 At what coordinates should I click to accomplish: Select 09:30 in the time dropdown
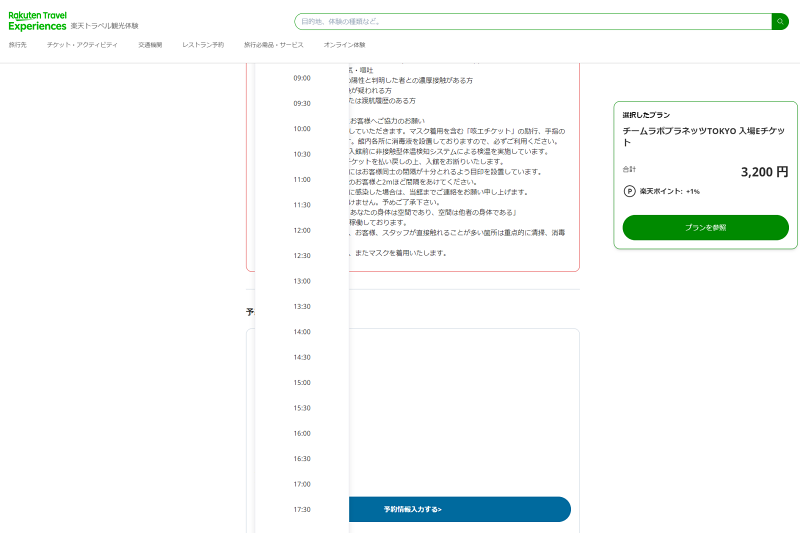[302, 104]
